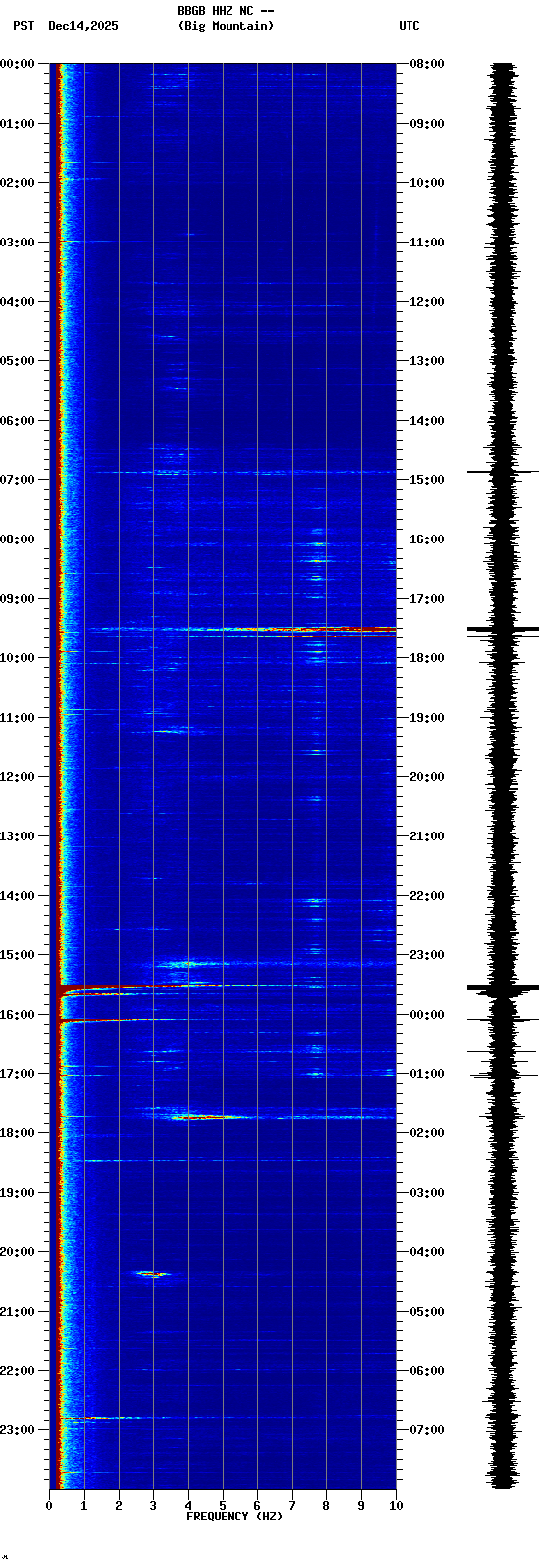546x1568 pixels.
Task: Click the 00:00 label on PST axis
Action: tap(17, 64)
